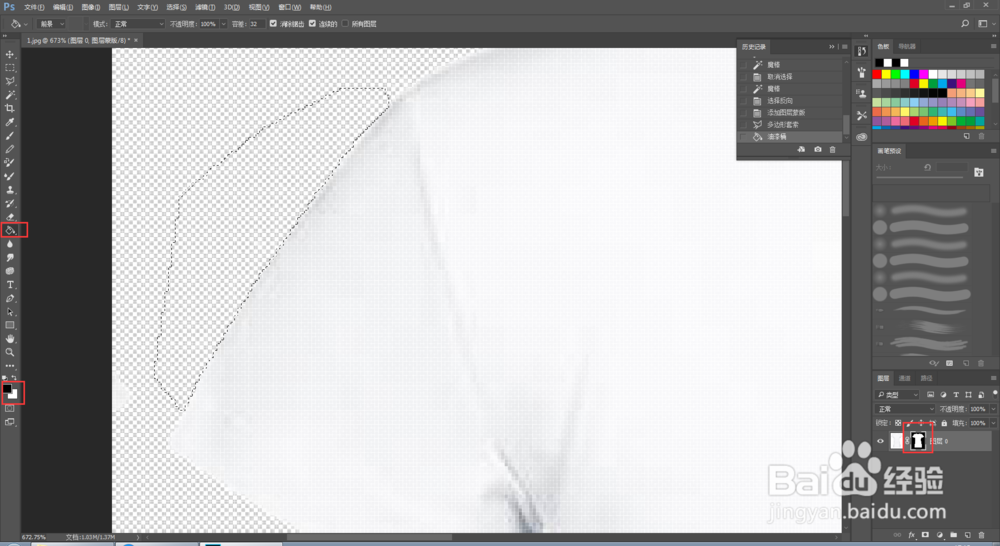Select the Pen tool

10,298
